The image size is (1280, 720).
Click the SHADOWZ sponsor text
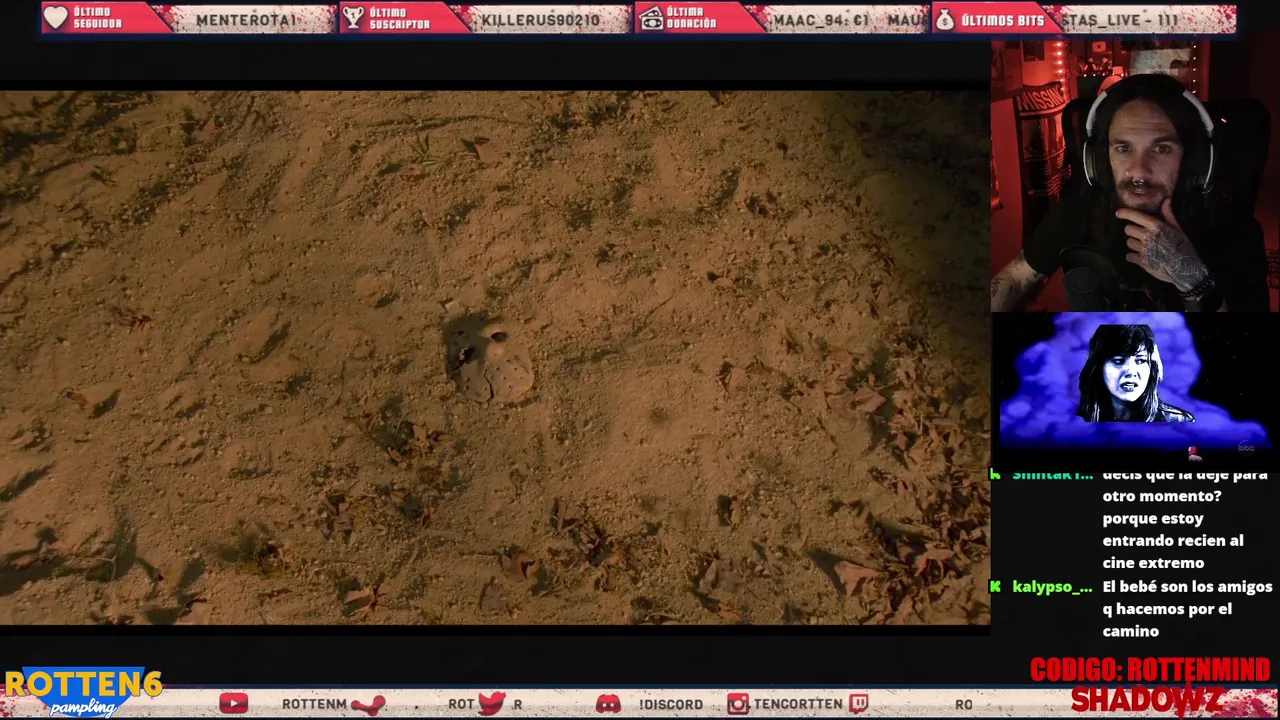pos(1147,699)
